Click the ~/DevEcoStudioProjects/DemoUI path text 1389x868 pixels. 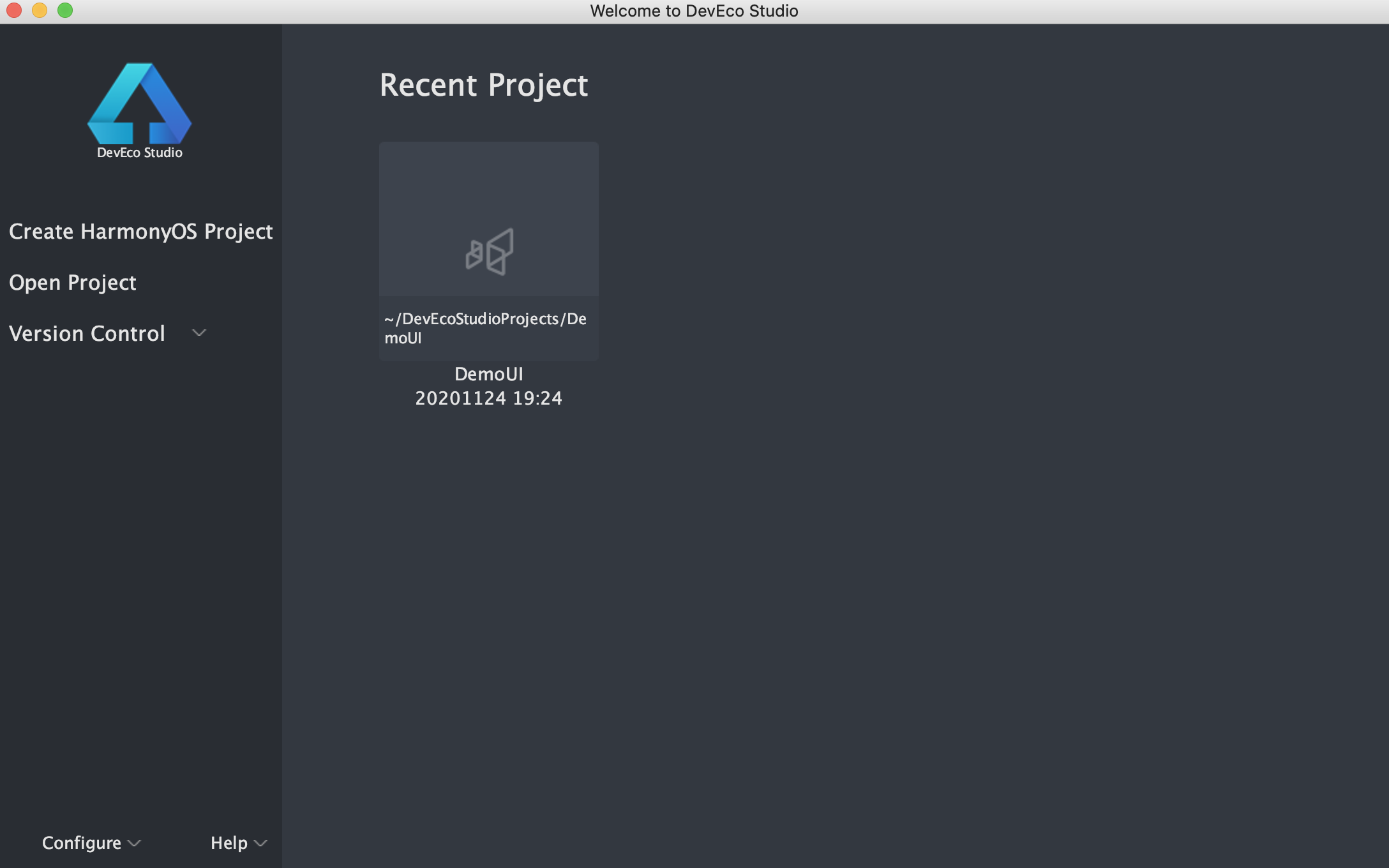point(485,328)
